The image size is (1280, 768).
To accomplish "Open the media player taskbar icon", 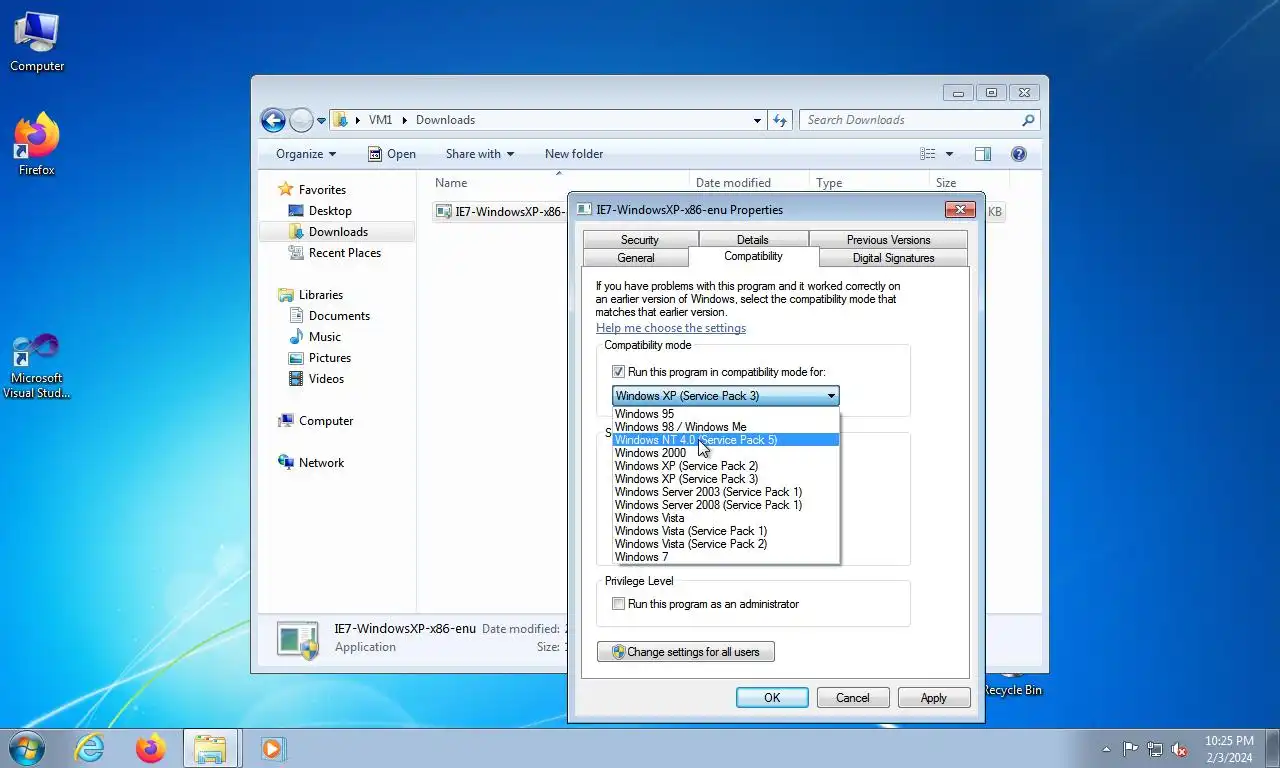I will [272, 748].
